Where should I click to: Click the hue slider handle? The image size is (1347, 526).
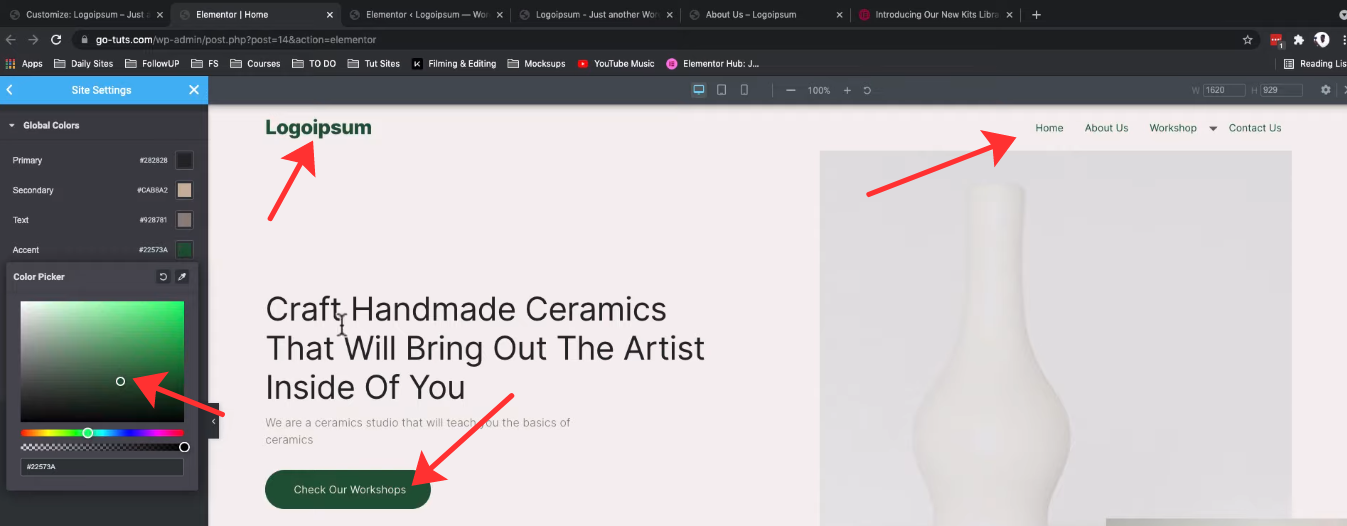tap(88, 433)
